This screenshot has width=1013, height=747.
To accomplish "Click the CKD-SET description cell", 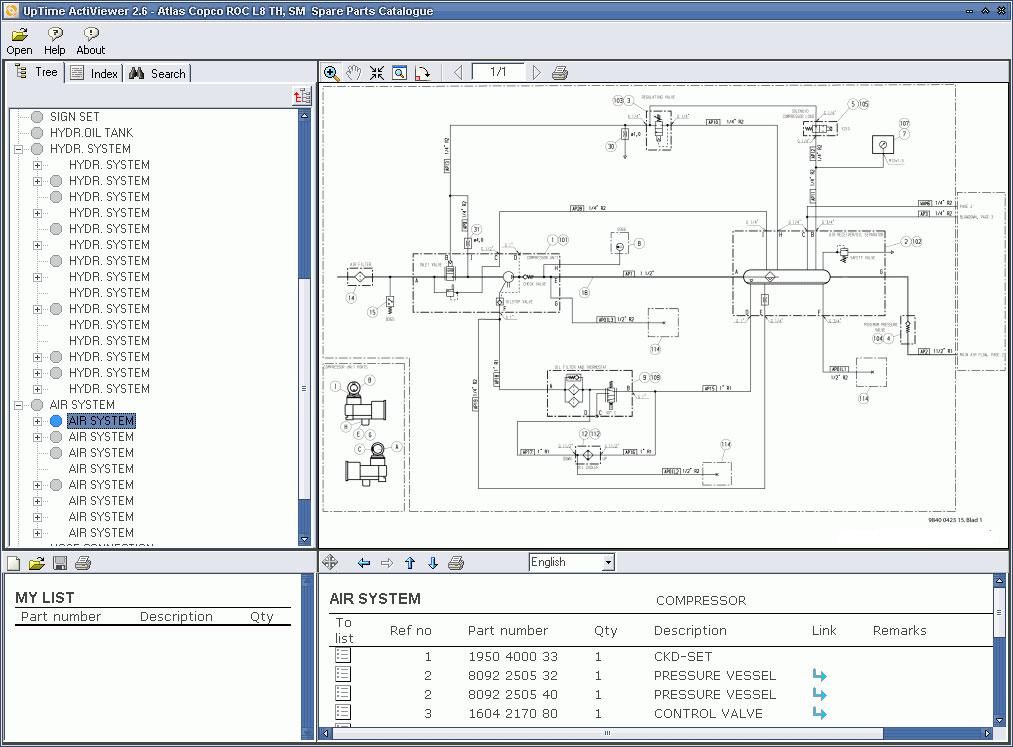I will [683, 657].
